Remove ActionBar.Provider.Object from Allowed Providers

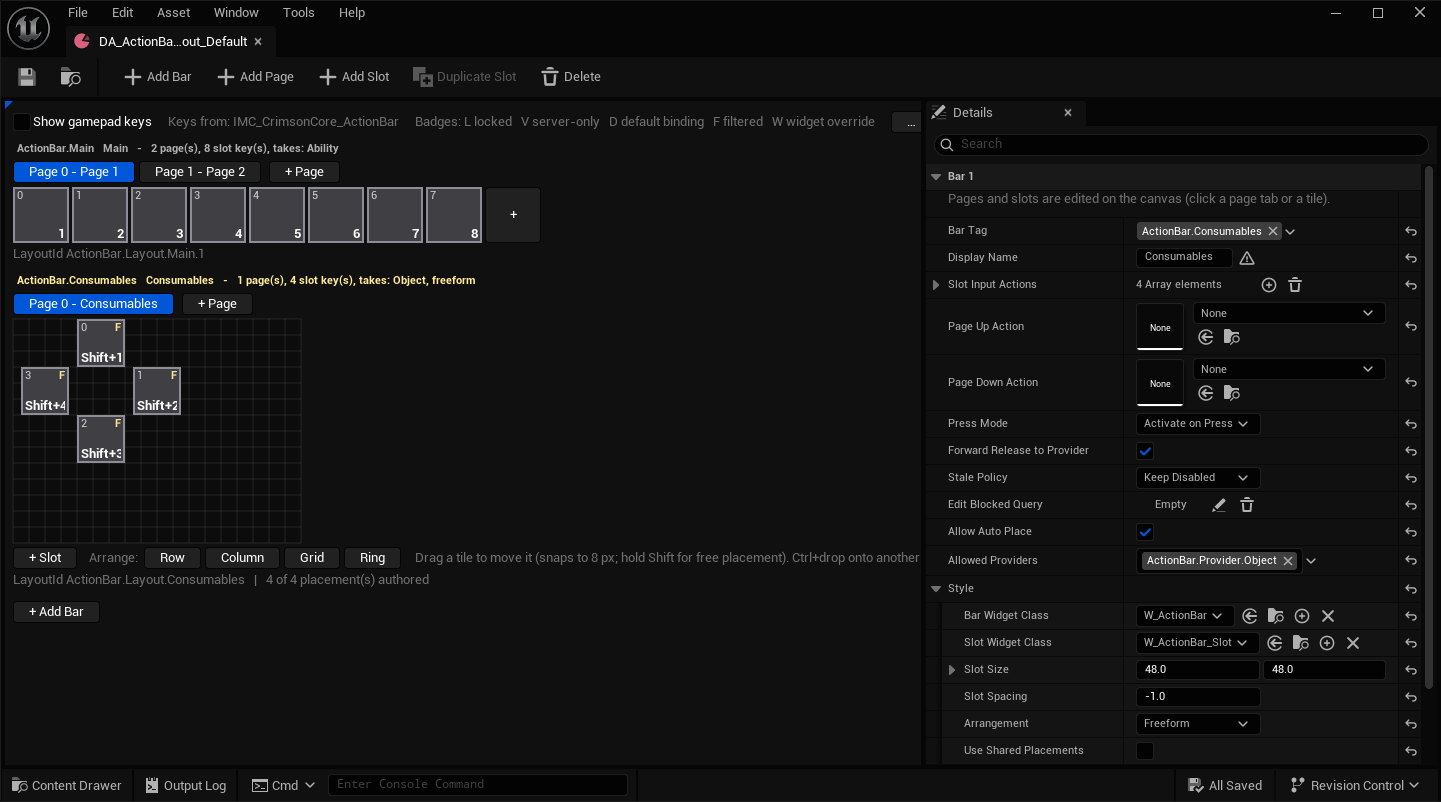coord(1288,561)
